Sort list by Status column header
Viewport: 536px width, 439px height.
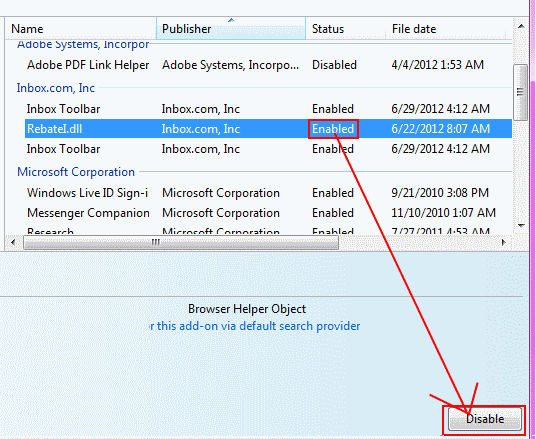click(x=346, y=29)
